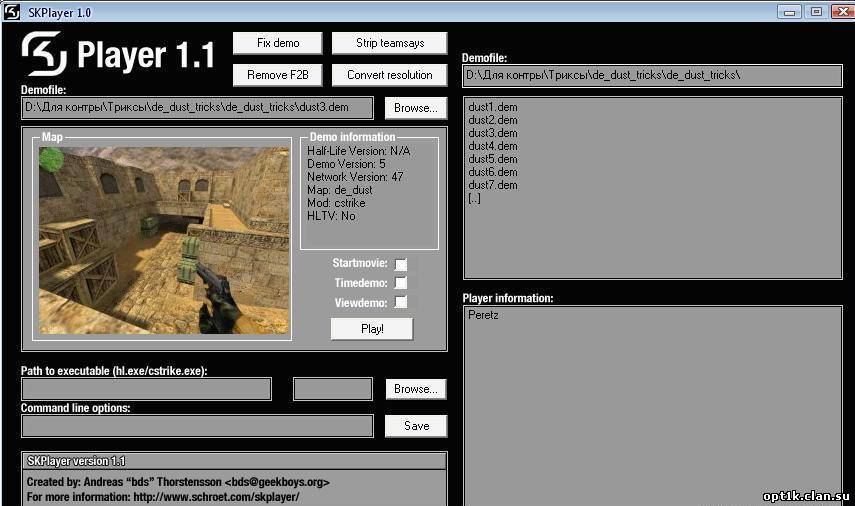Focus the Command line options field
This screenshot has height=506, width=855.
point(197,426)
